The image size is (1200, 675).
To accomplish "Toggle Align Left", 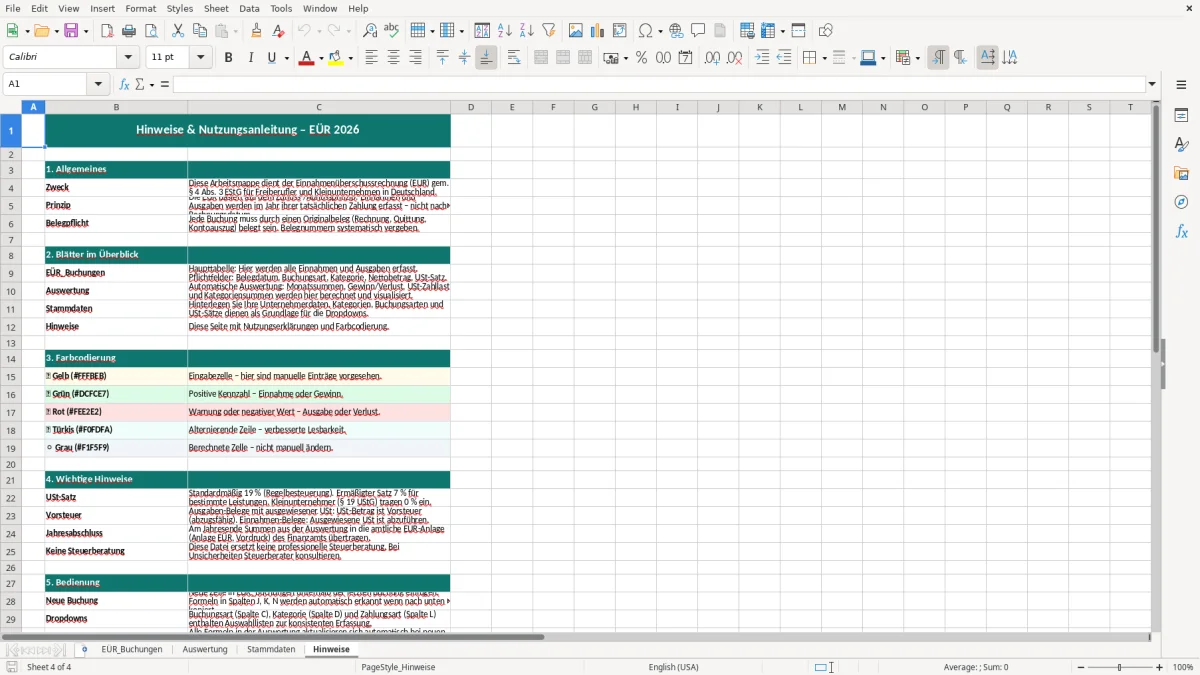I will click(371, 58).
